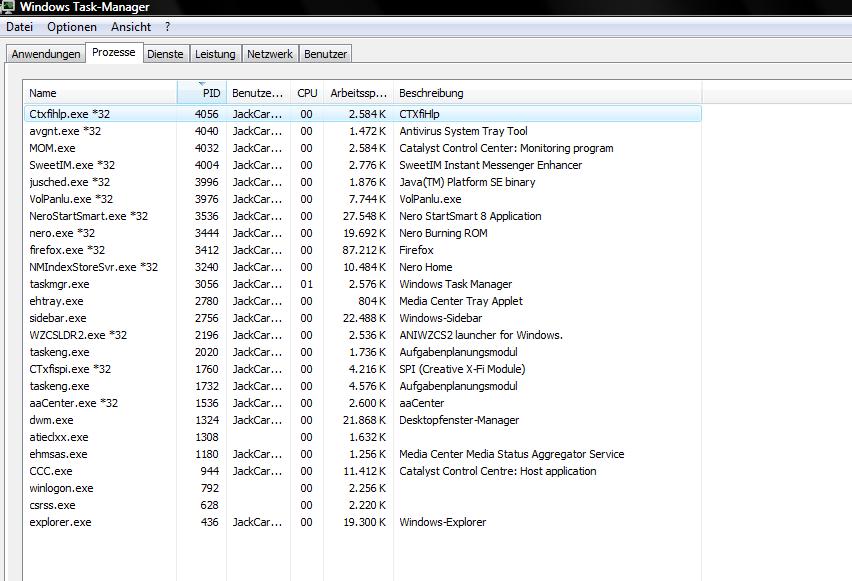
Task: Sort by the PID column header
Action: pos(202,93)
